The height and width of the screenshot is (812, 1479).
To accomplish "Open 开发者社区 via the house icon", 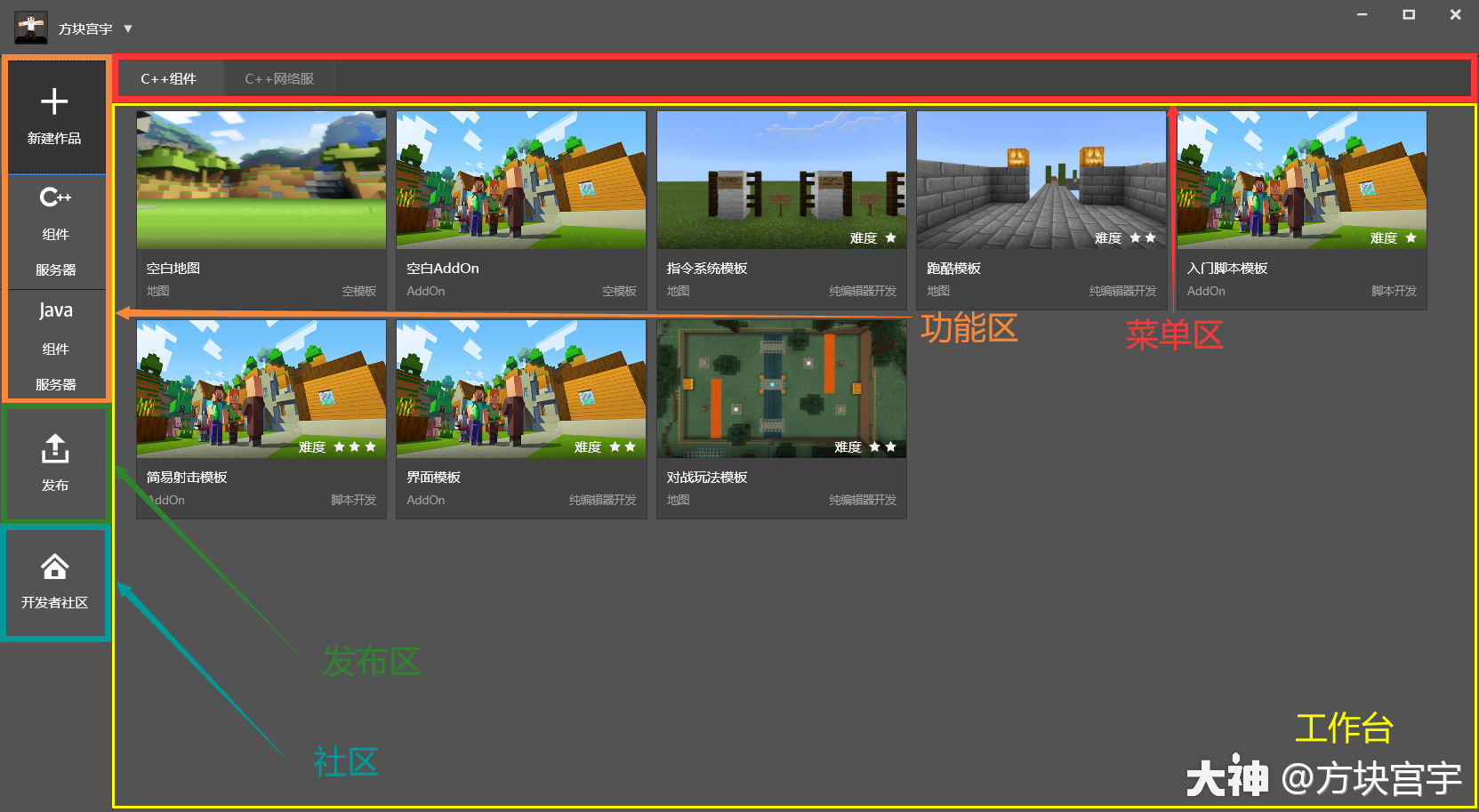I will pos(55,567).
